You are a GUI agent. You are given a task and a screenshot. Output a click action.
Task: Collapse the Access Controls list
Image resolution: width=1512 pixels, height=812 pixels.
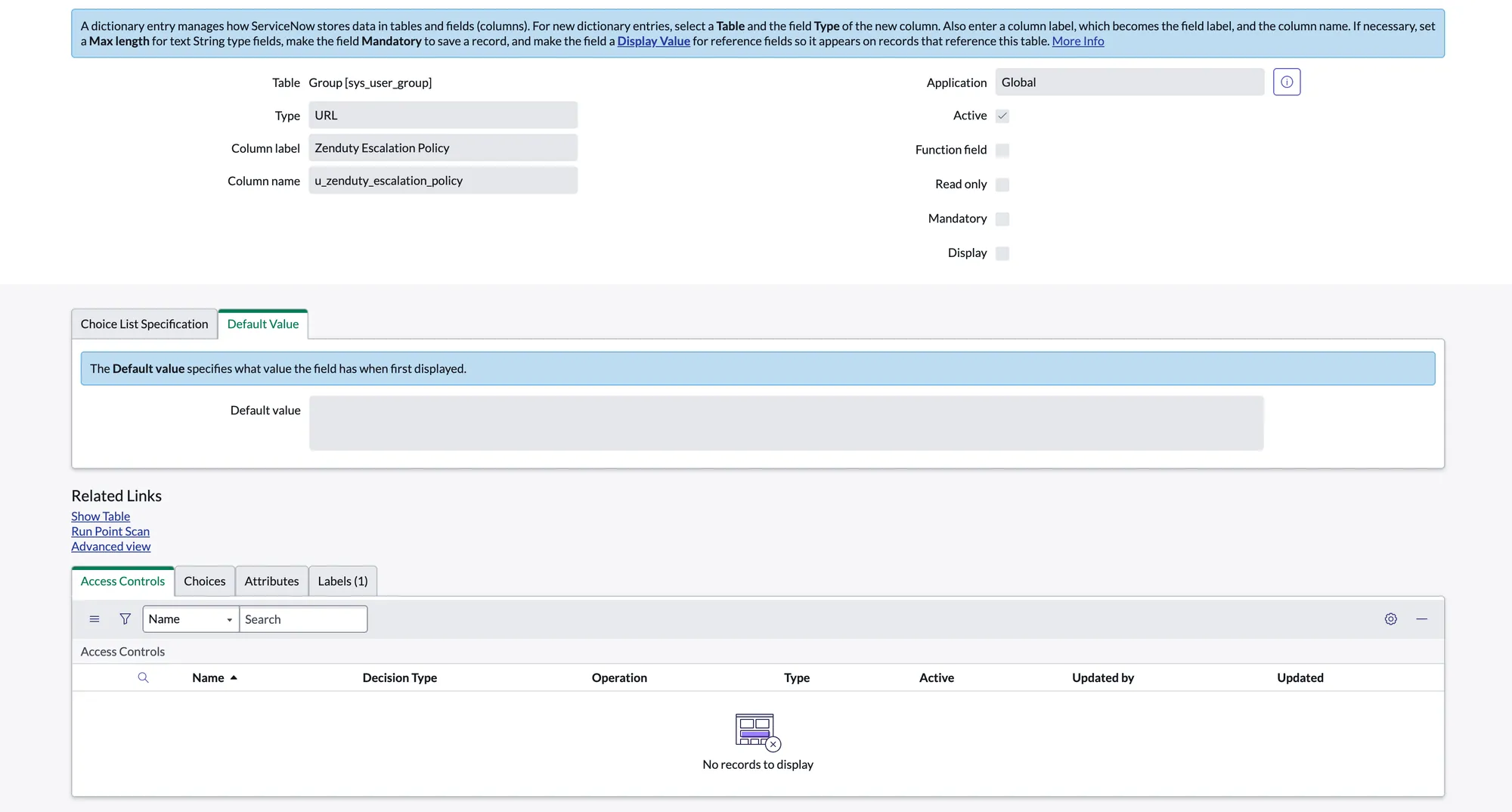tap(1422, 619)
